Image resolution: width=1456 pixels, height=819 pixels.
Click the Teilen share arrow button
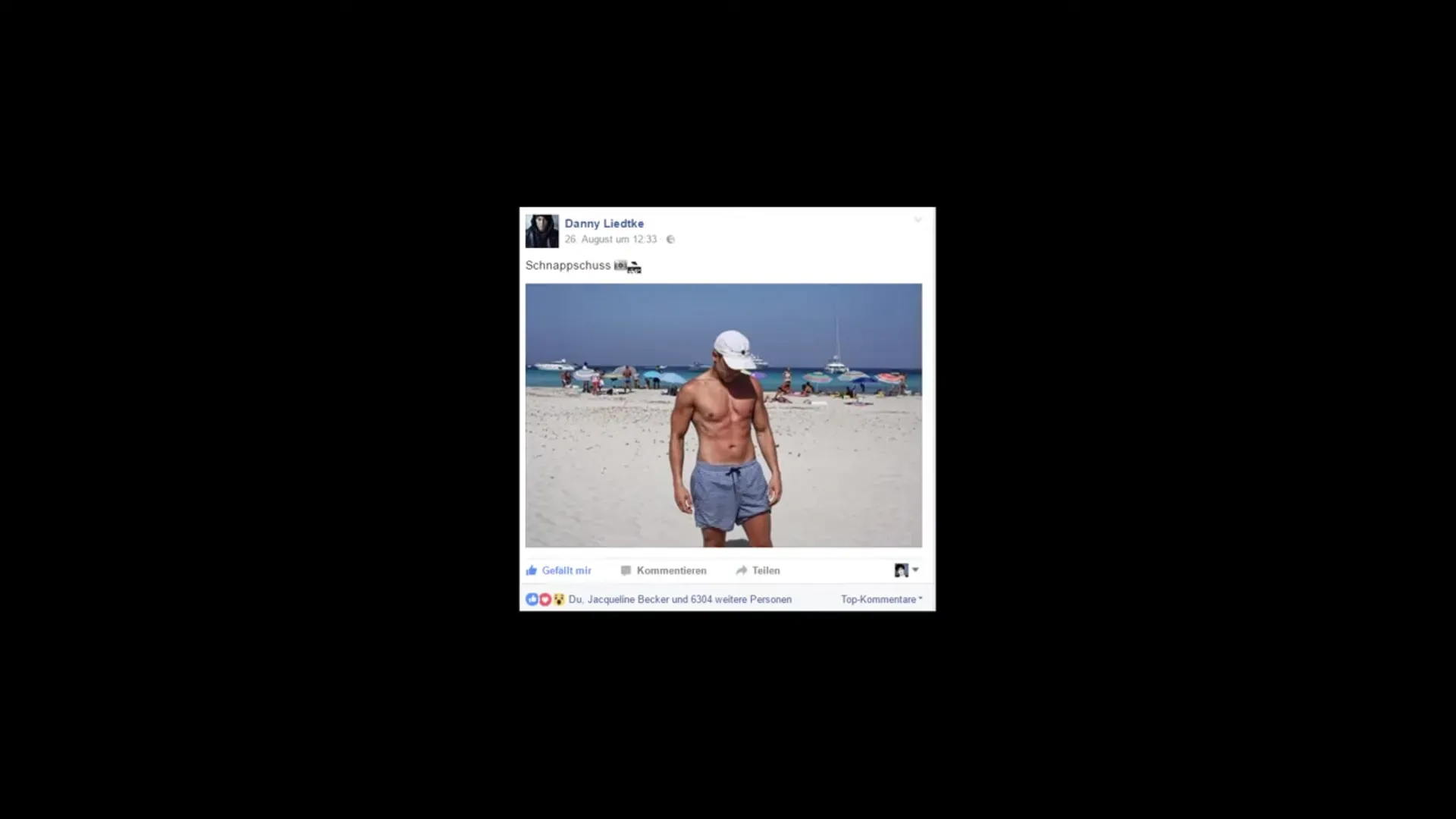pos(758,570)
